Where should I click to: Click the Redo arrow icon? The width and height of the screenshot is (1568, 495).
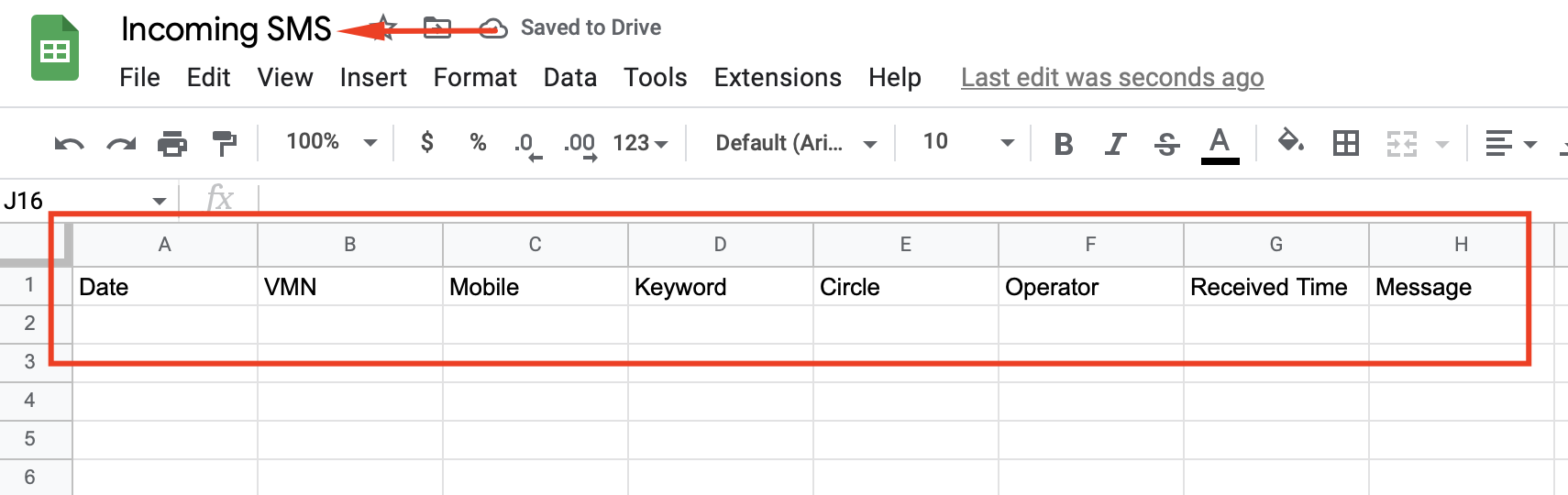coord(121,144)
